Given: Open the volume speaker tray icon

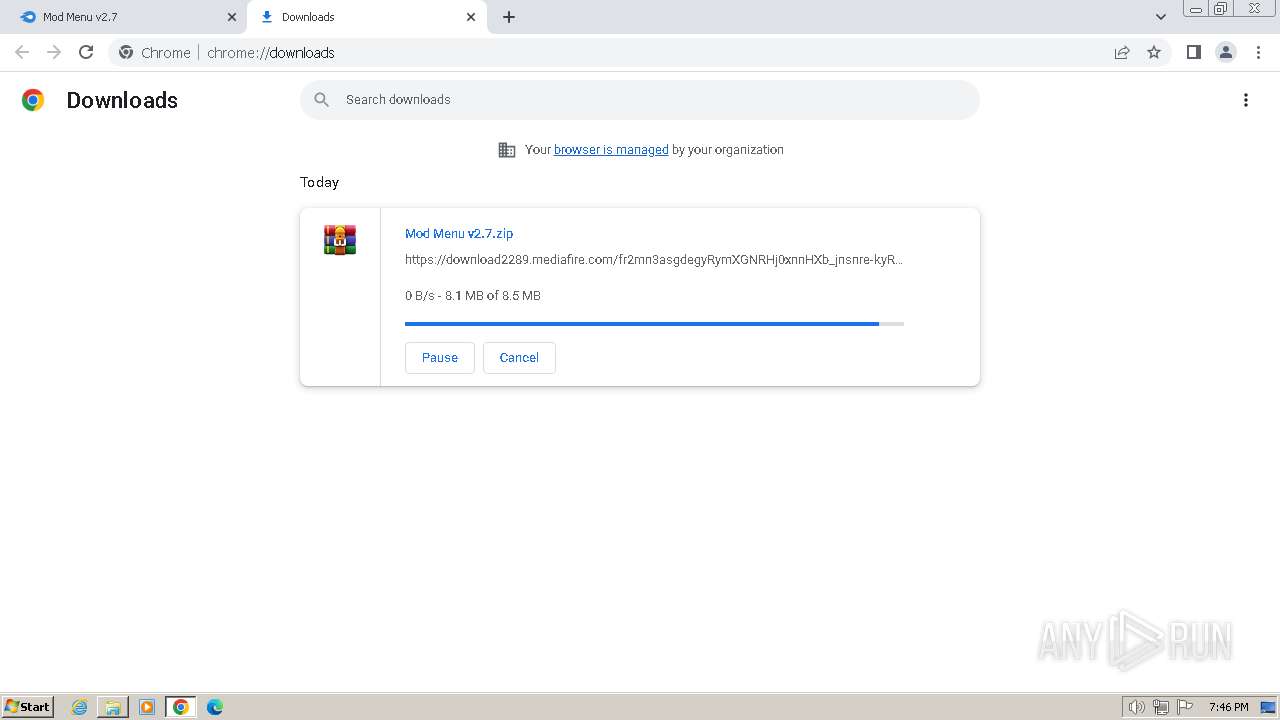Looking at the screenshot, I should pos(1137,707).
